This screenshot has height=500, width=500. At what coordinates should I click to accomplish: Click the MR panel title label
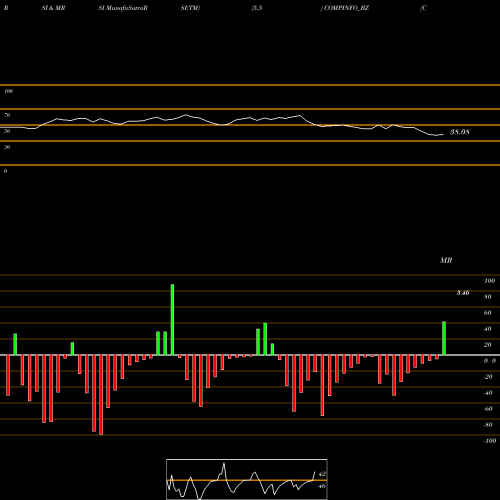click(446, 260)
